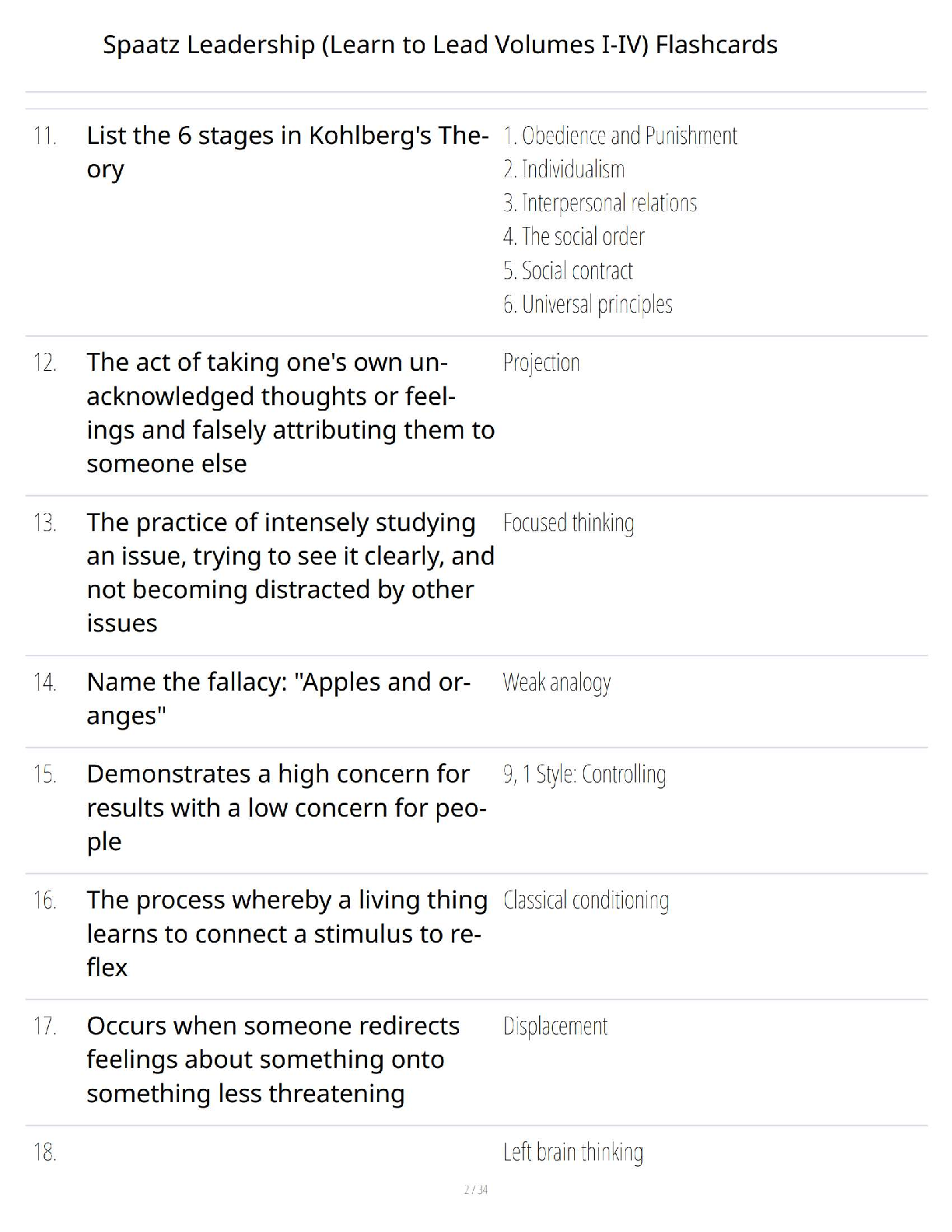Click flashcard number 18
Viewport: 952px width, 1232px height.
(x=45, y=1153)
